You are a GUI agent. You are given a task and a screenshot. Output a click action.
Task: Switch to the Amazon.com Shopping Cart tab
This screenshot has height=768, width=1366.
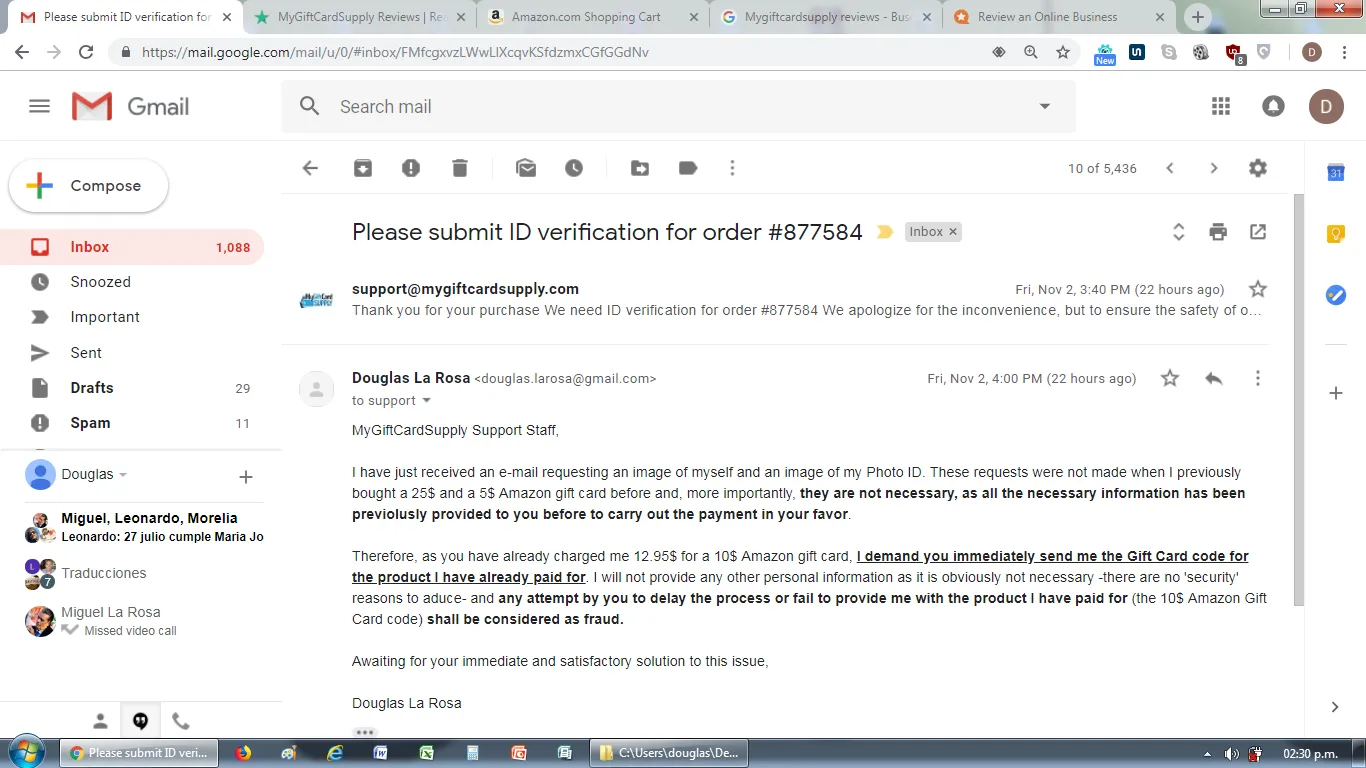(586, 17)
